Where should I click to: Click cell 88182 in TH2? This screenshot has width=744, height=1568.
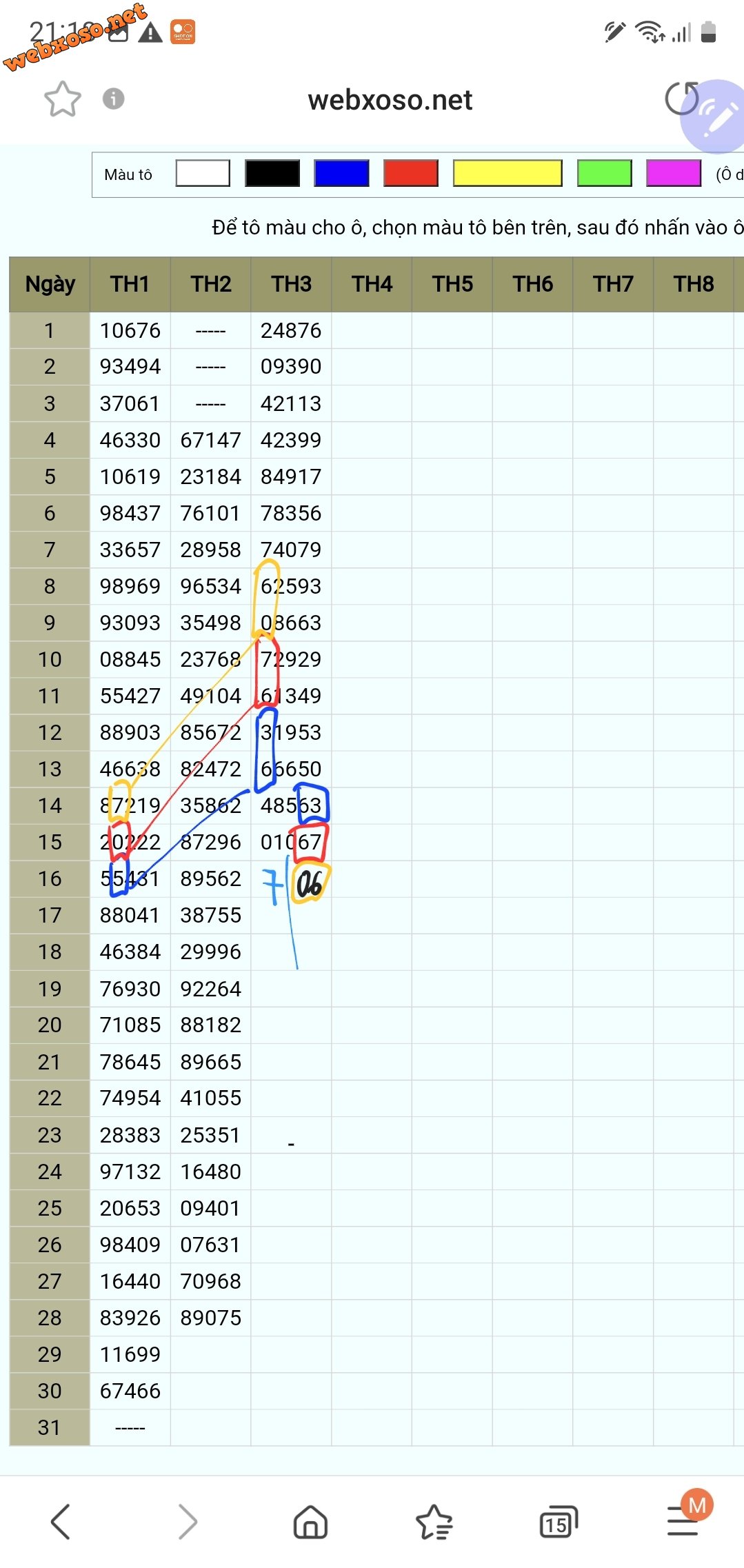[x=211, y=1025]
